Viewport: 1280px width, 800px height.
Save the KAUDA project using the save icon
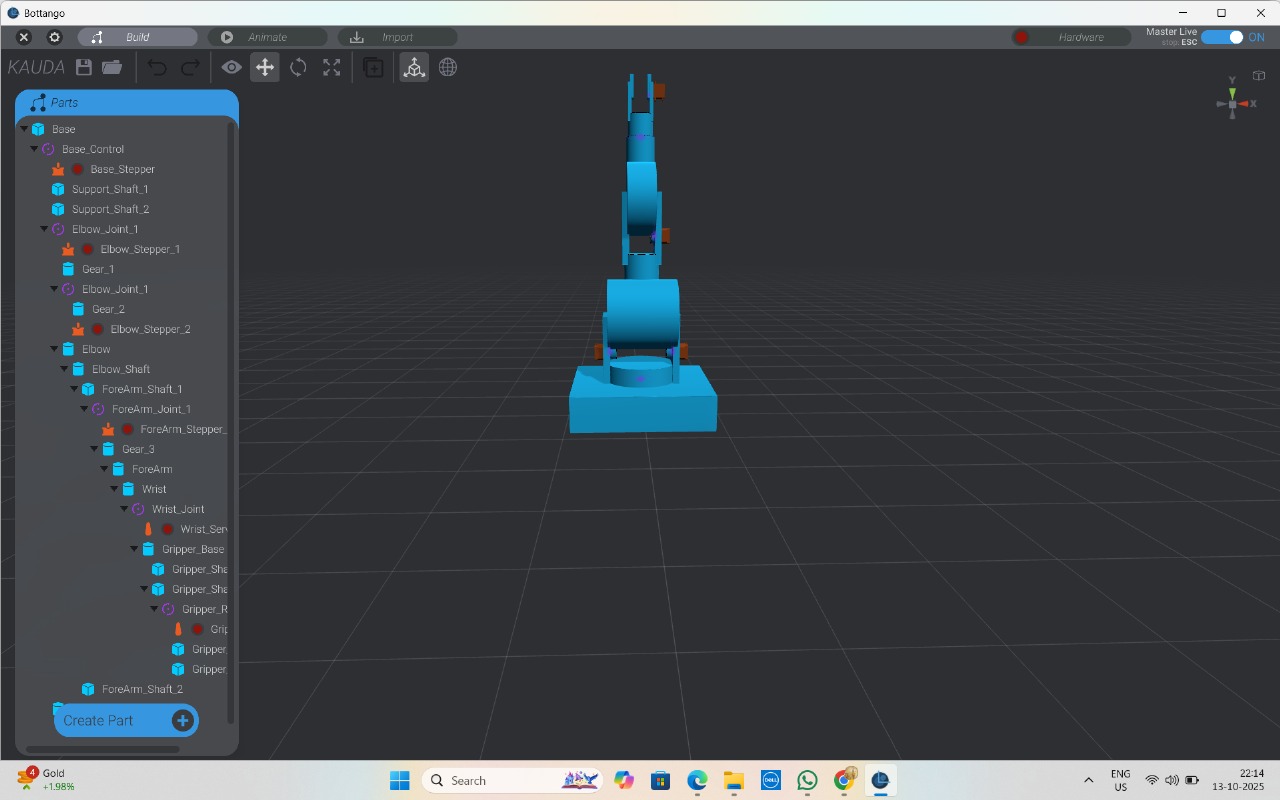click(x=85, y=67)
